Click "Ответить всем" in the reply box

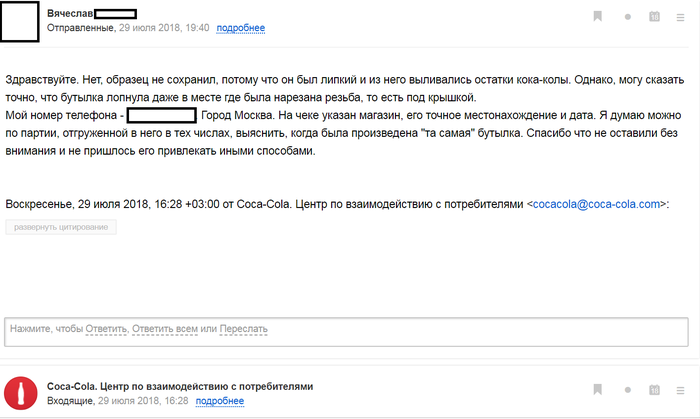pyautogui.click(x=165, y=328)
